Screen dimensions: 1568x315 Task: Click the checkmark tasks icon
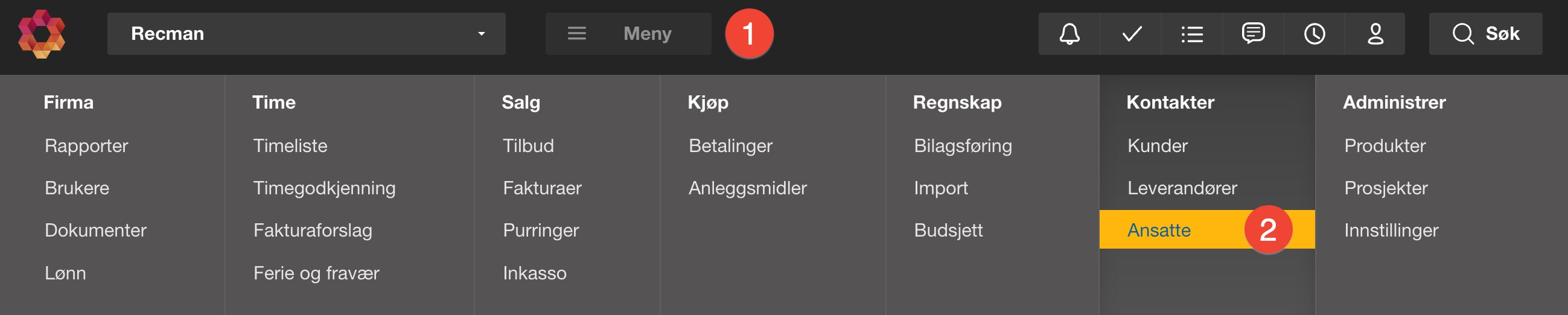[x=1131, y=34]
